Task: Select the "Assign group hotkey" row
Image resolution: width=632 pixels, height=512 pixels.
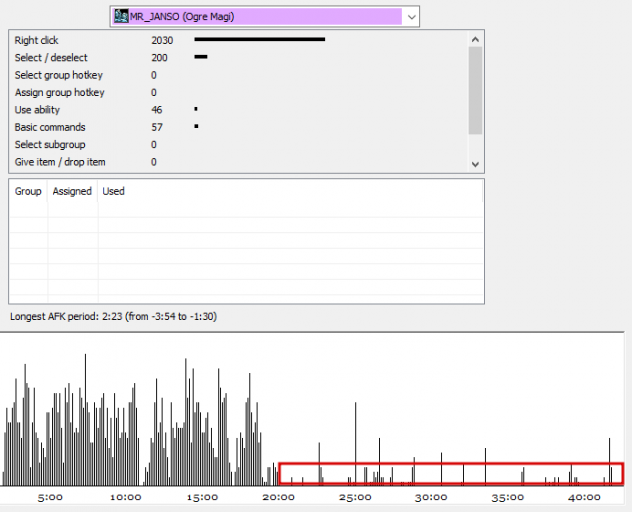Action: pos(239,92)
